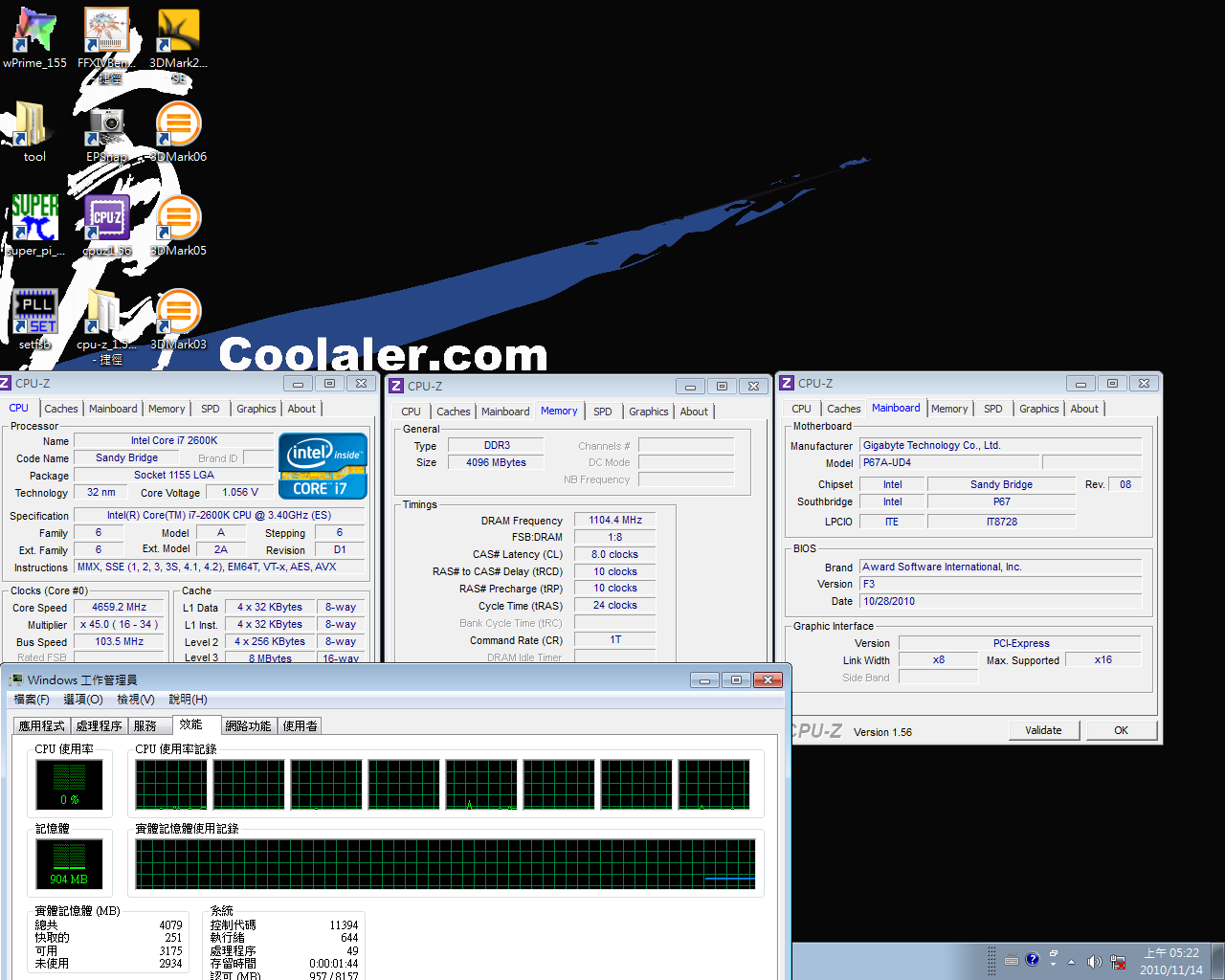
Task: Click the CPU-Z Memory window title icon
Action: [396, 386]
